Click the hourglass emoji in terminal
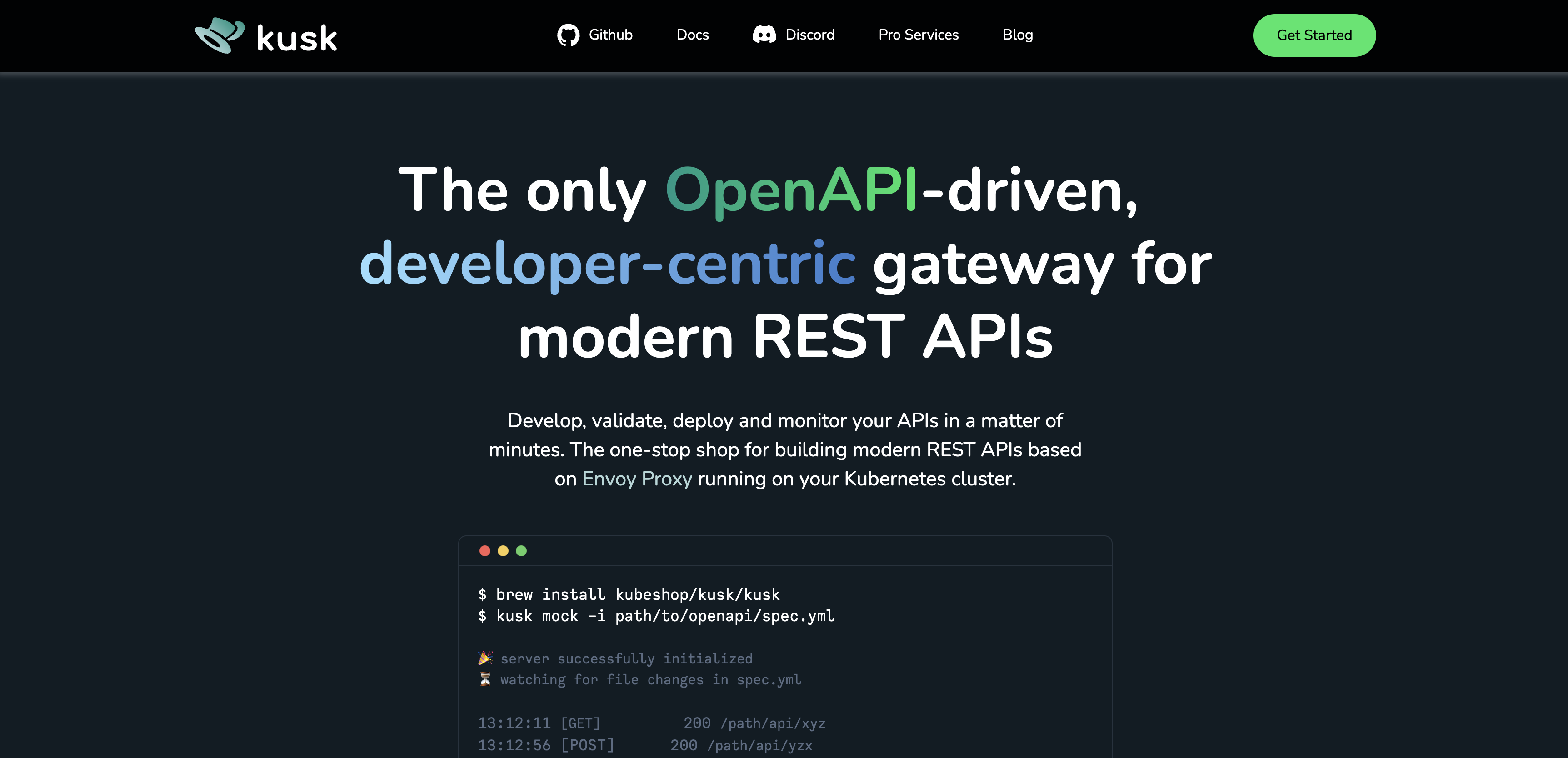The height and width of the screenshot is (758, 1568). [485, 679]
